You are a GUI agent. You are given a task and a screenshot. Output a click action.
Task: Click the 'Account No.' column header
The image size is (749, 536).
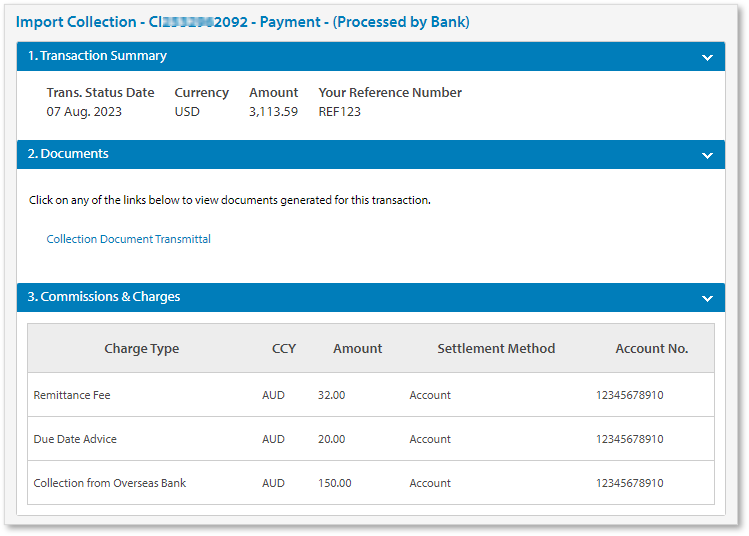click(652, 349)
